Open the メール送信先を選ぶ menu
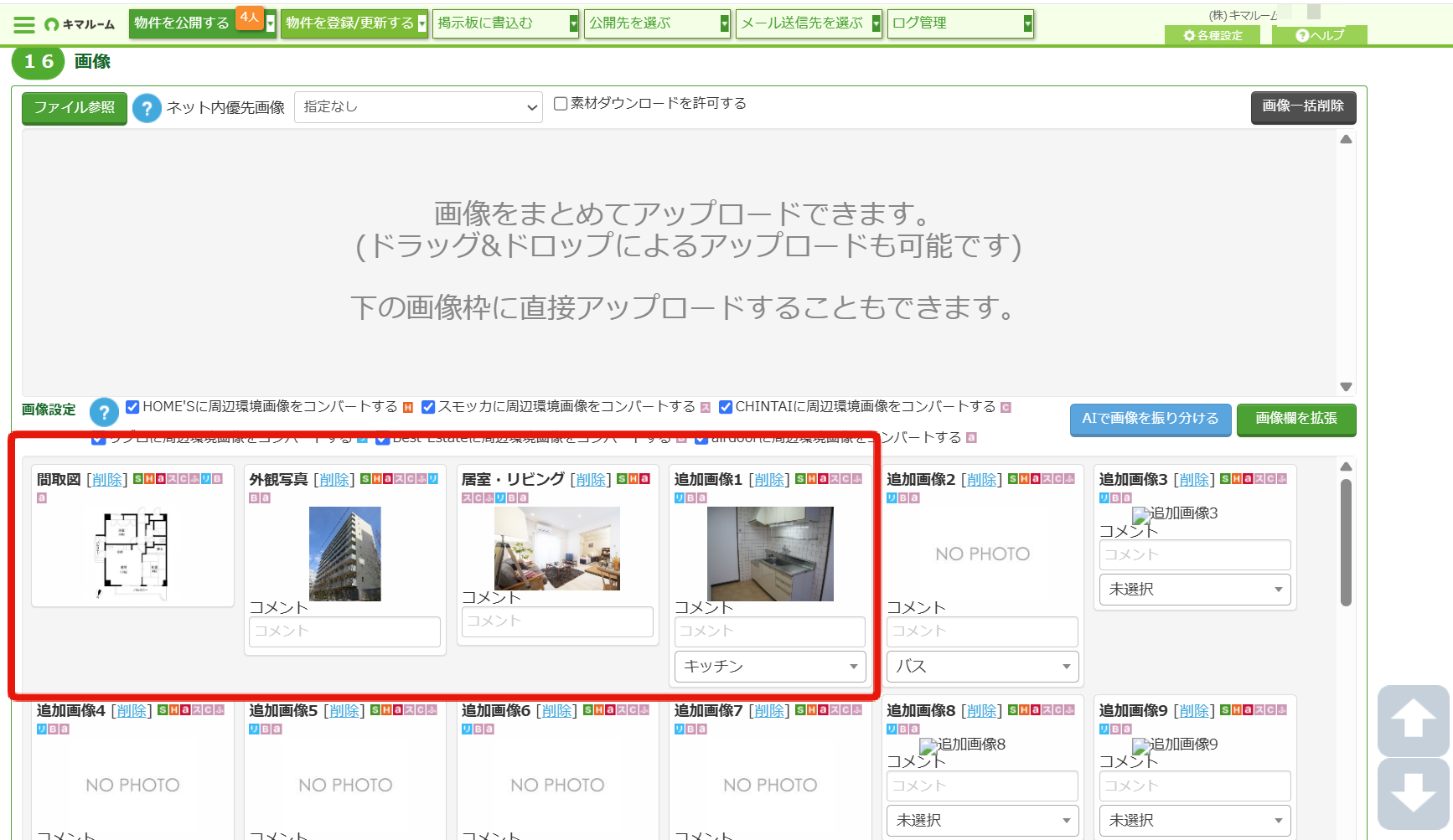Viewport: 1453px width, 840px height. (x=809, y=23)
